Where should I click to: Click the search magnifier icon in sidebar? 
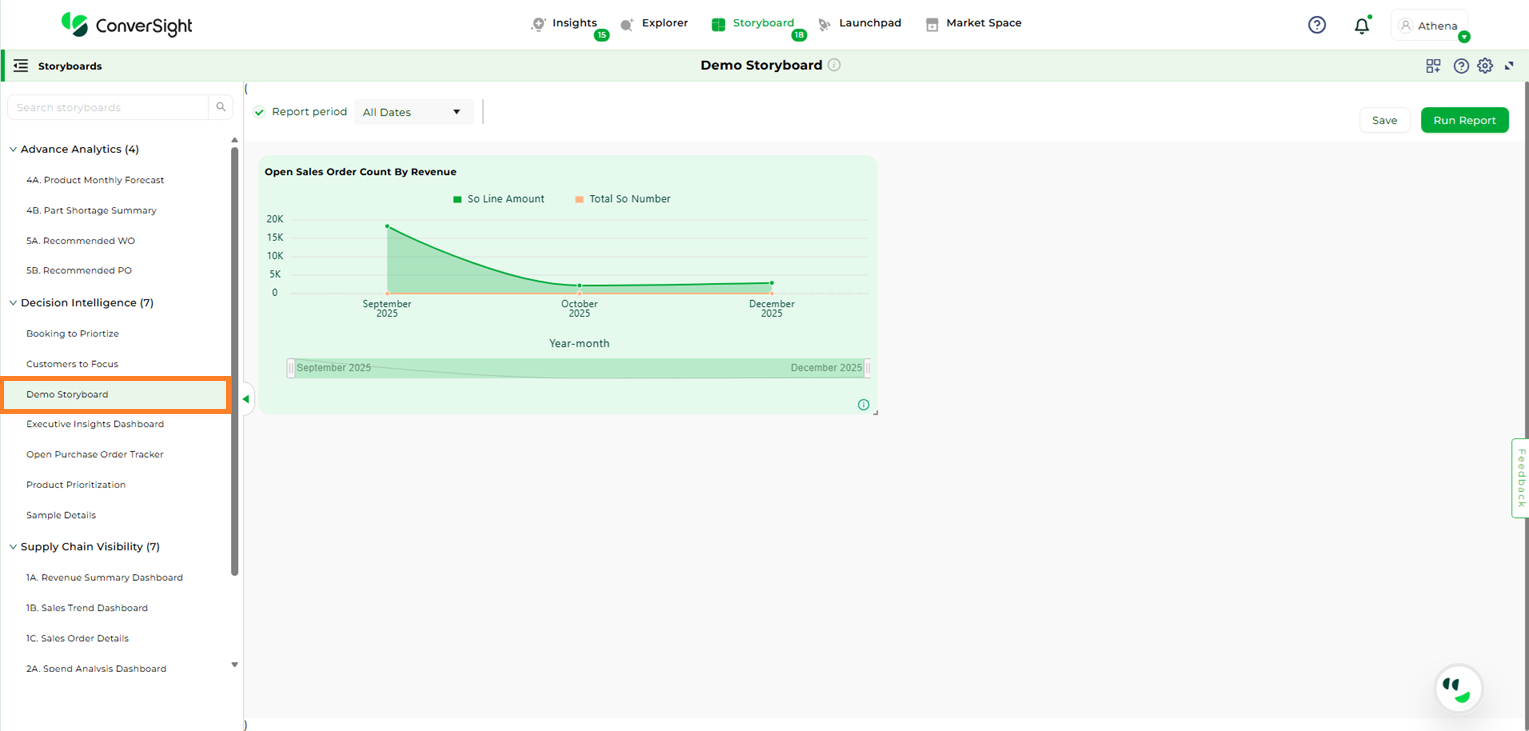[x=221, y=107]
